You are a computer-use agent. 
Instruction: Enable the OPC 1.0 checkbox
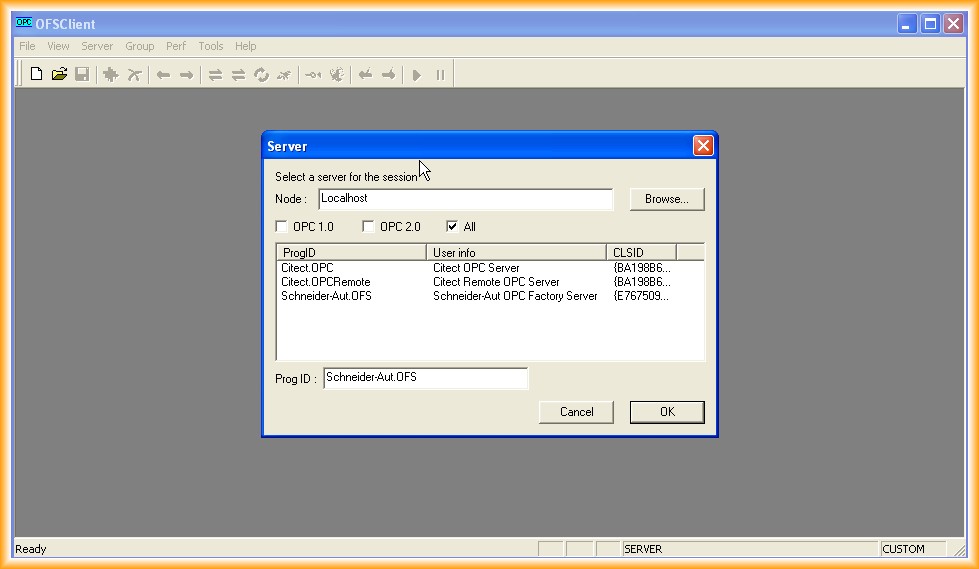coord(282,227)
